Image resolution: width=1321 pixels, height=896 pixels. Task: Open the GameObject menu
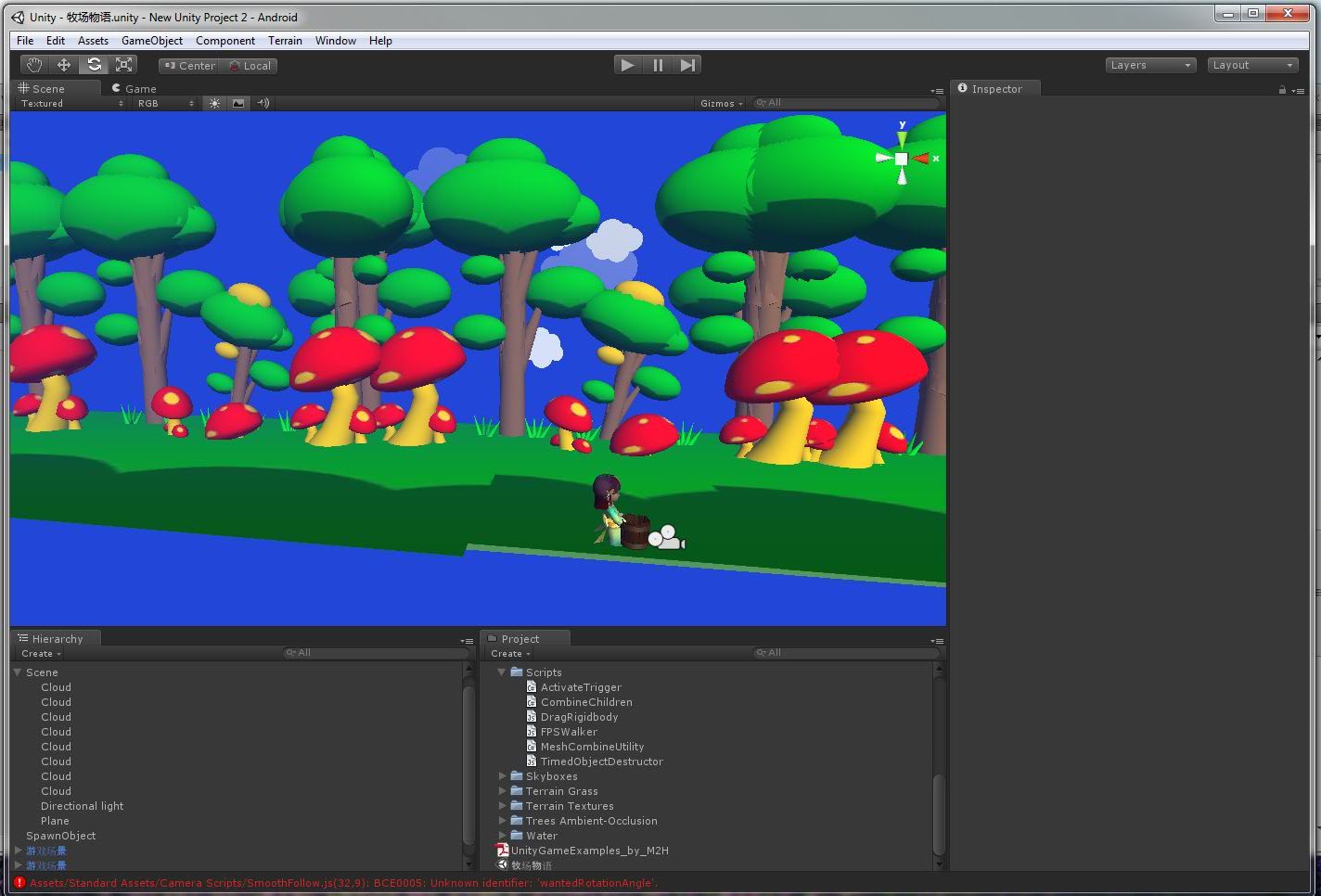click(x=152, y=41)
